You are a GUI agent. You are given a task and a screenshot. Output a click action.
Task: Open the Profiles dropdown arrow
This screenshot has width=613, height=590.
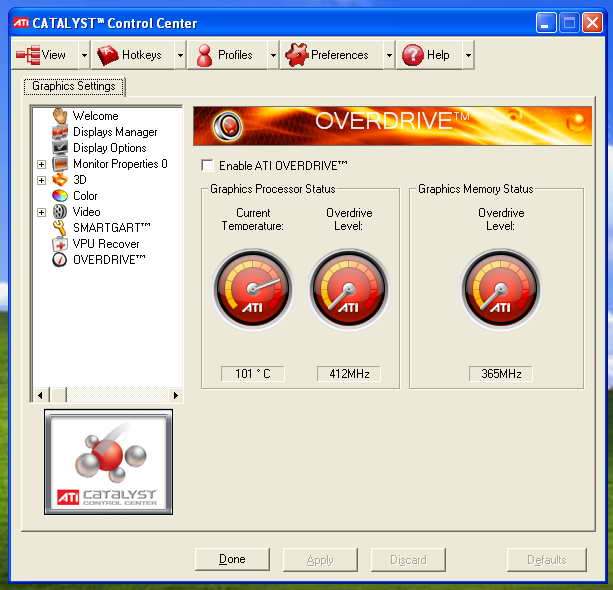[x=273, y=55]
